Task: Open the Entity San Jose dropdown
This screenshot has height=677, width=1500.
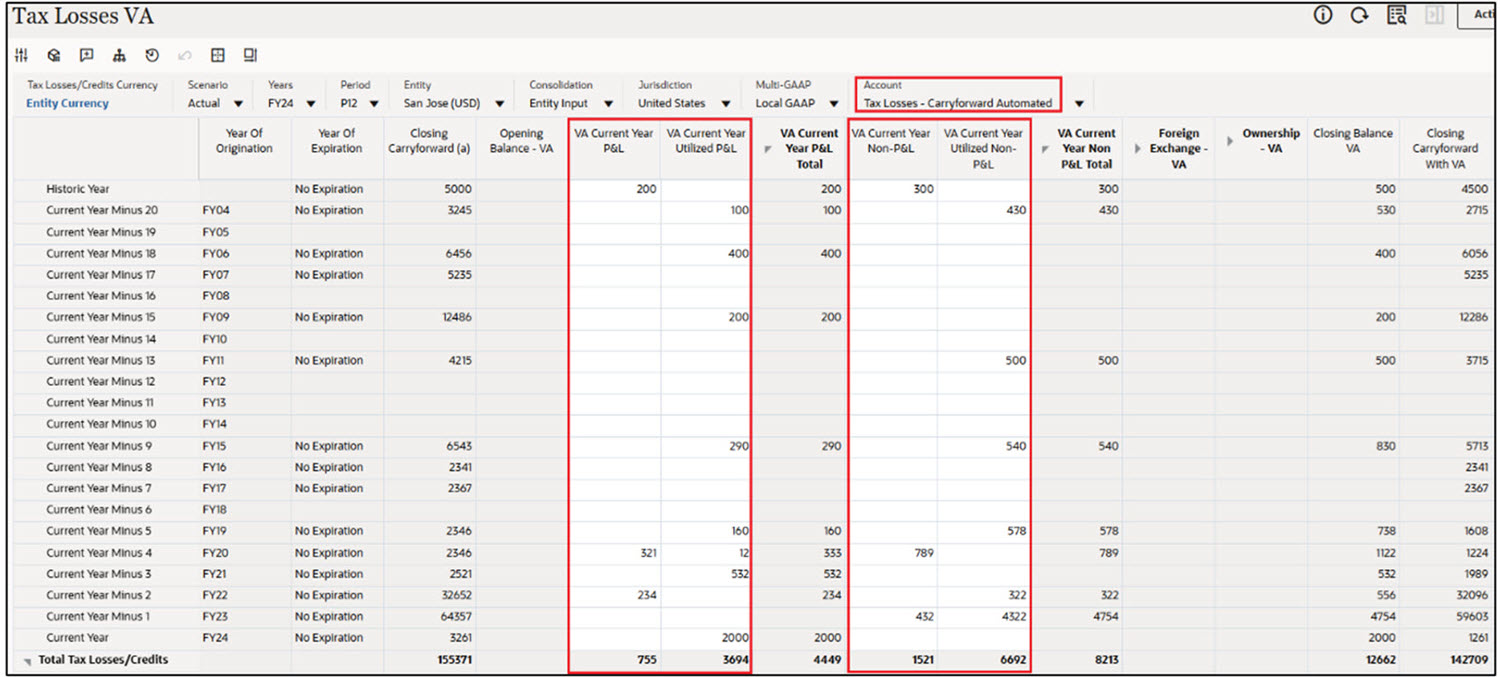Action: pos(500,103)
